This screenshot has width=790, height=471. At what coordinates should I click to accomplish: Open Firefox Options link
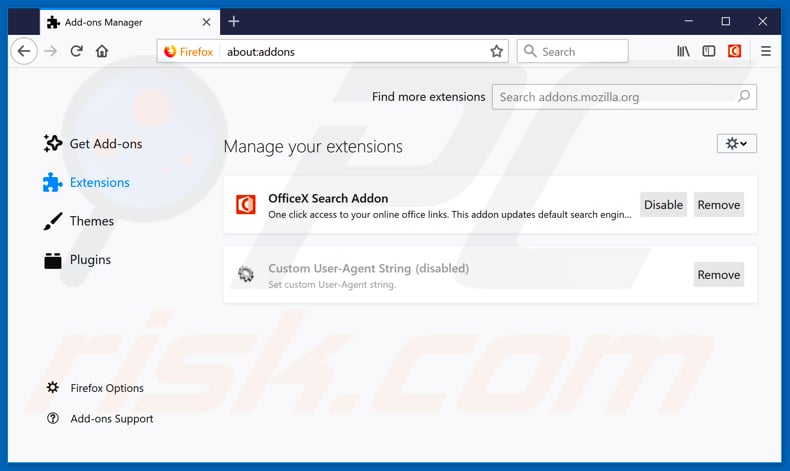pyautogui.click(x=95, y=388)
